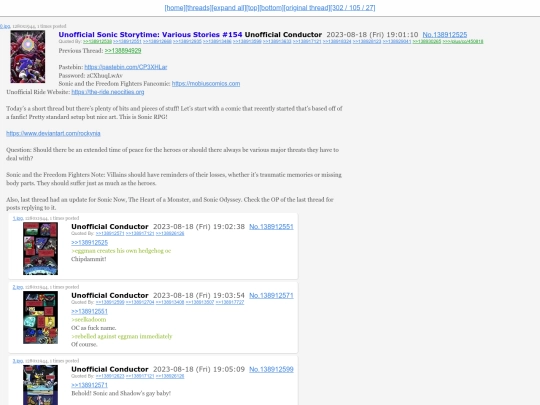Open the [home] navigation link
Image resolution: width=540 pixels, height=405 pixels.
coord(175,8)
